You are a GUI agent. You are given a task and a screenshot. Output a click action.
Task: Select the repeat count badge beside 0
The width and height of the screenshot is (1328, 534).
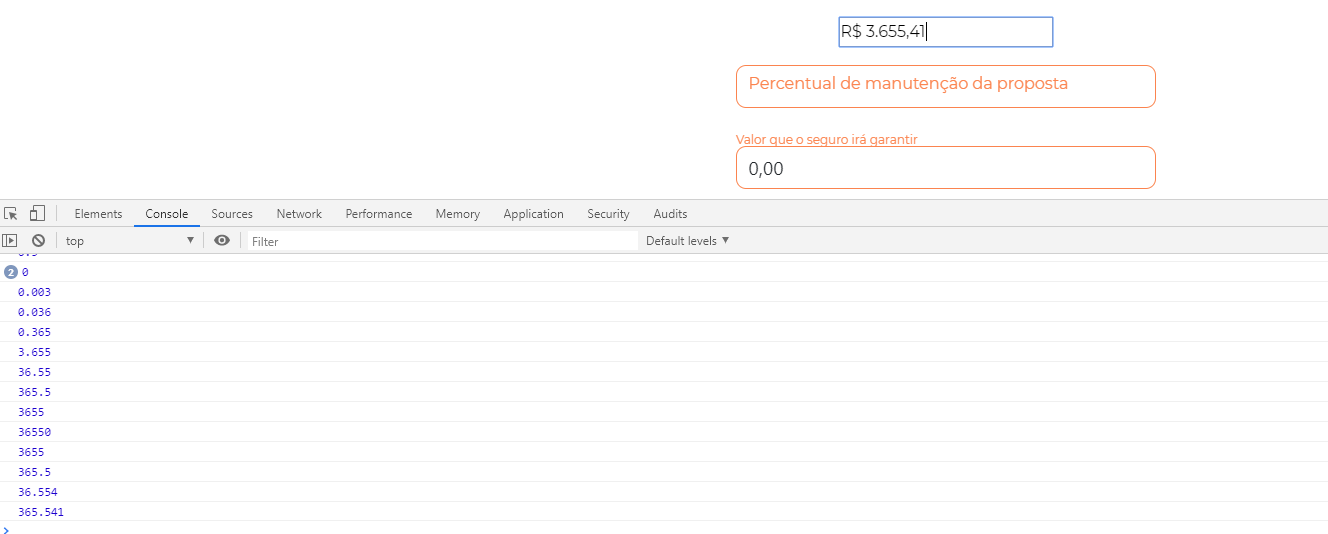point(11,272)
